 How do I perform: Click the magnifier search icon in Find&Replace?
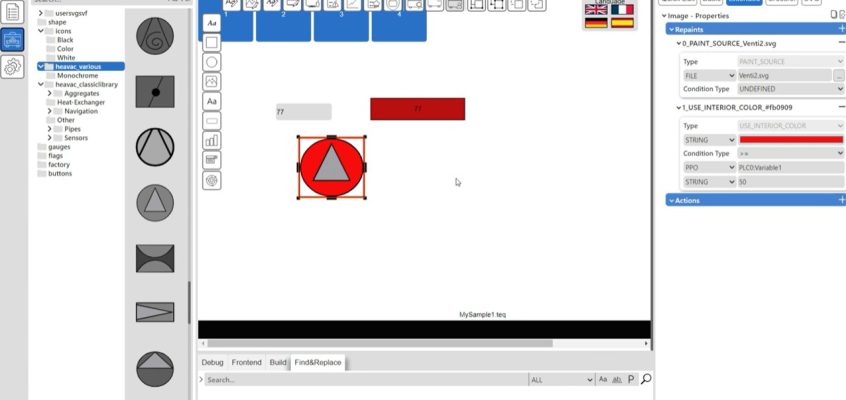(x=645, y=380)
